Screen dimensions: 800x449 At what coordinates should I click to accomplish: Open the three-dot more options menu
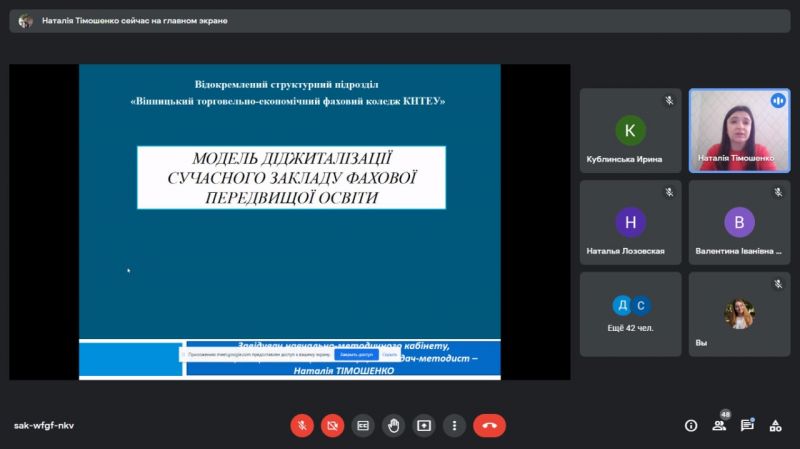(454, 426)
